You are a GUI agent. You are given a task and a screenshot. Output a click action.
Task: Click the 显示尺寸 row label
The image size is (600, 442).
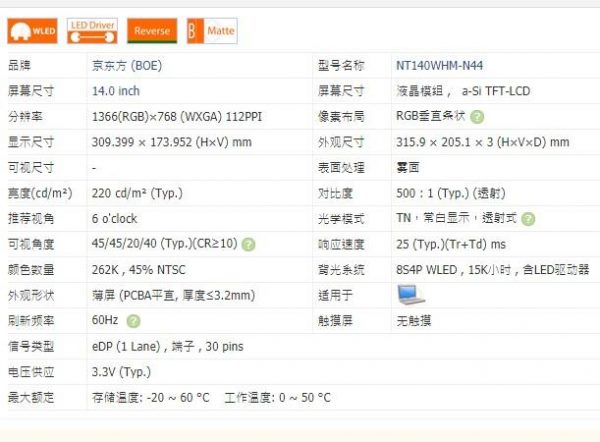(x=31, y=142)
